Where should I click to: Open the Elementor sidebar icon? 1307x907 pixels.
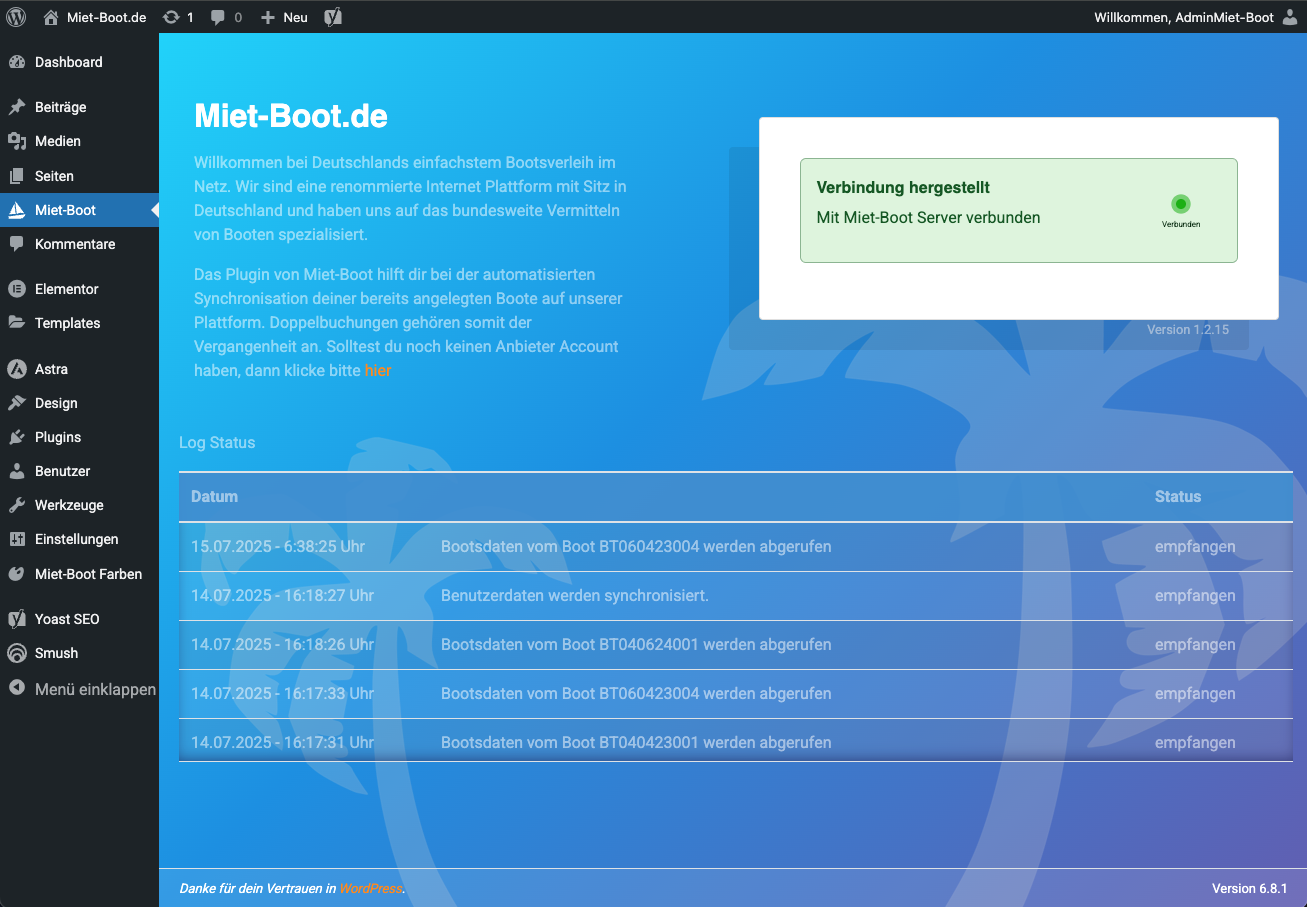17,289
